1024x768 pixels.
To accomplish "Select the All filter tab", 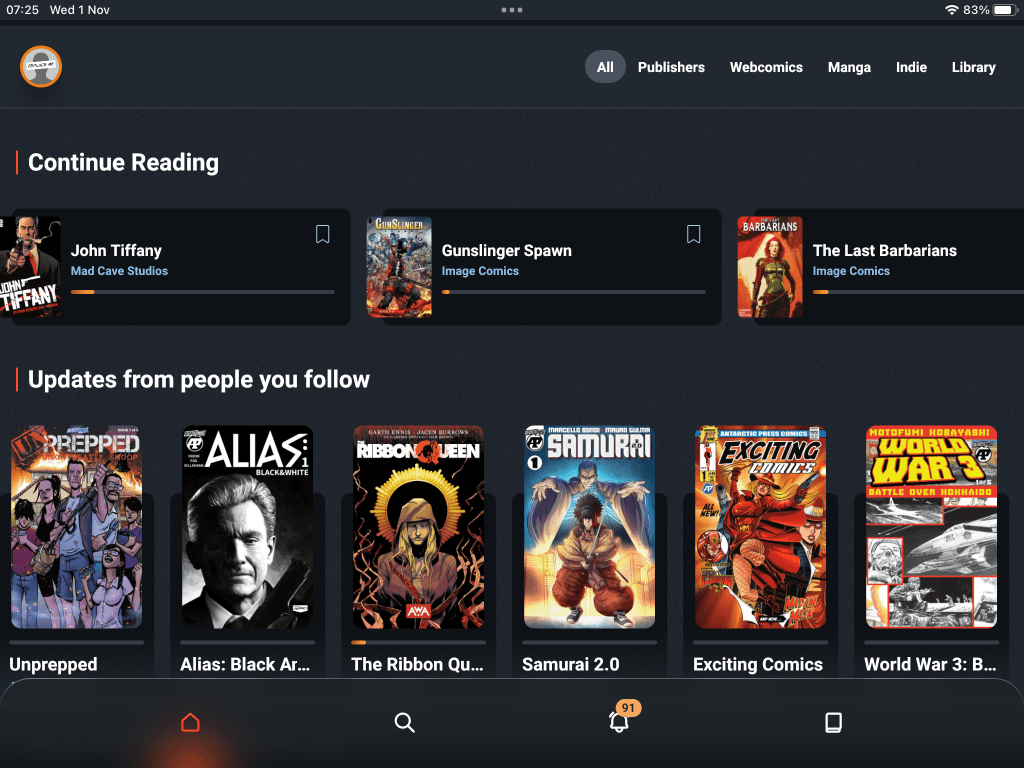I will click(605, 67).
